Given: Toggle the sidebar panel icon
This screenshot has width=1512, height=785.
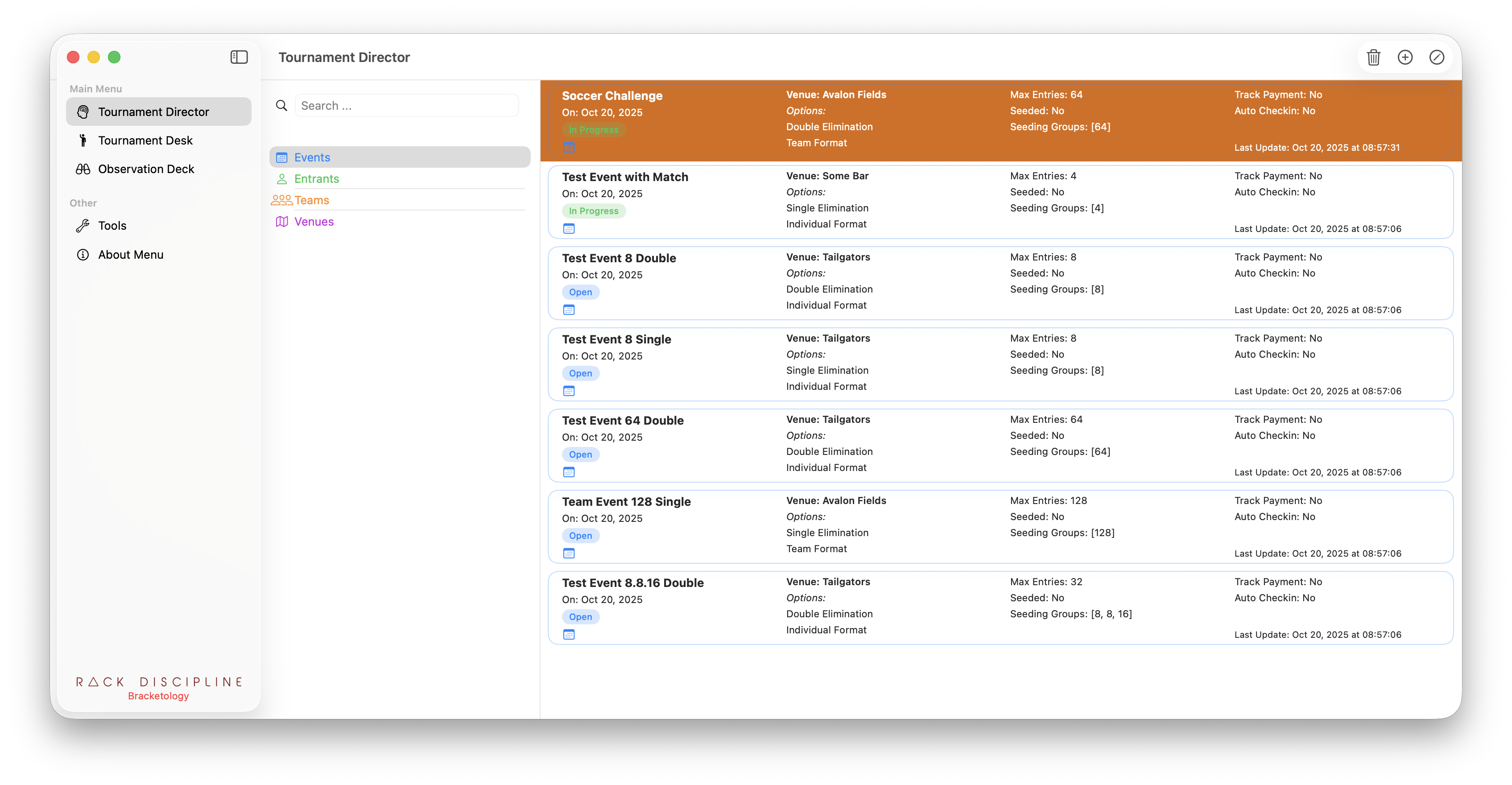Looking at the screenshot, I should [239, 57].
